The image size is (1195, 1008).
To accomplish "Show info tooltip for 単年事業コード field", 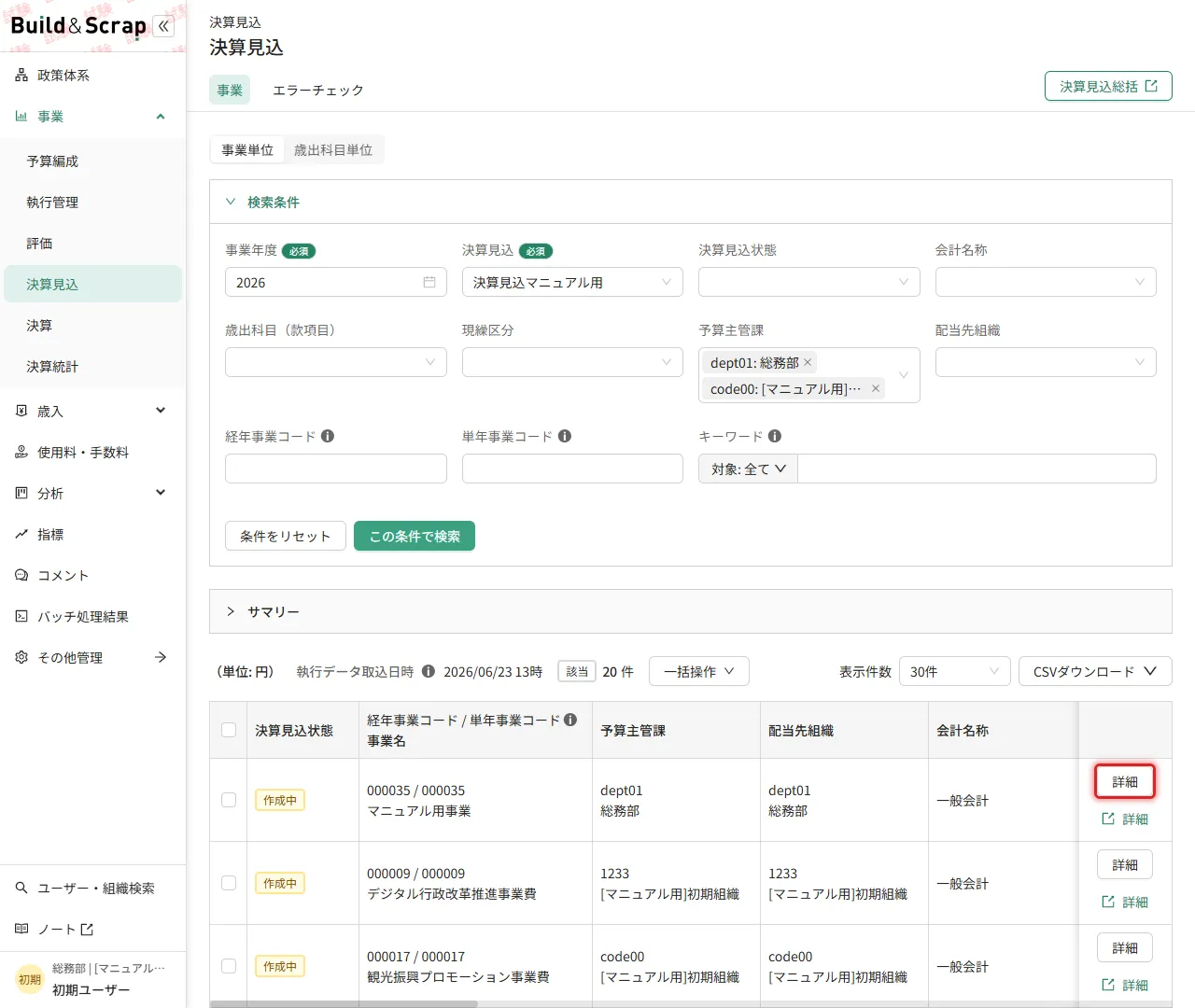I will coord(565,436).
